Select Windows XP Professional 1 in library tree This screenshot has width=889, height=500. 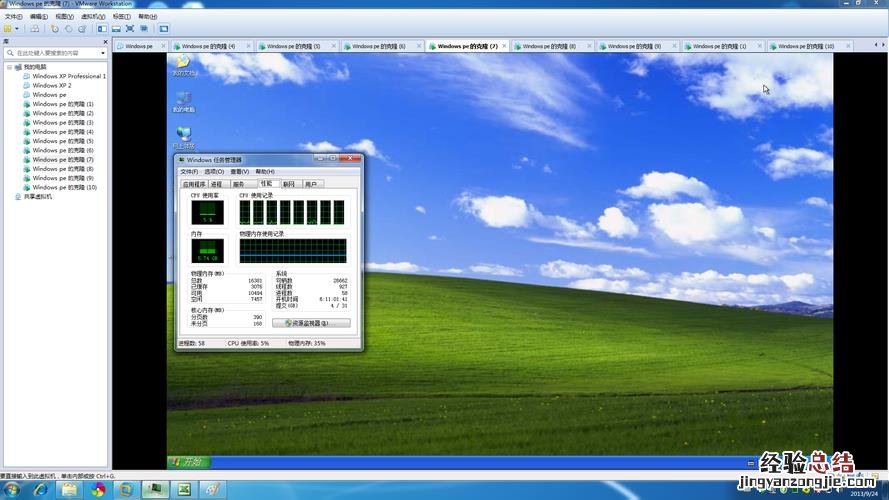point(68,76)
